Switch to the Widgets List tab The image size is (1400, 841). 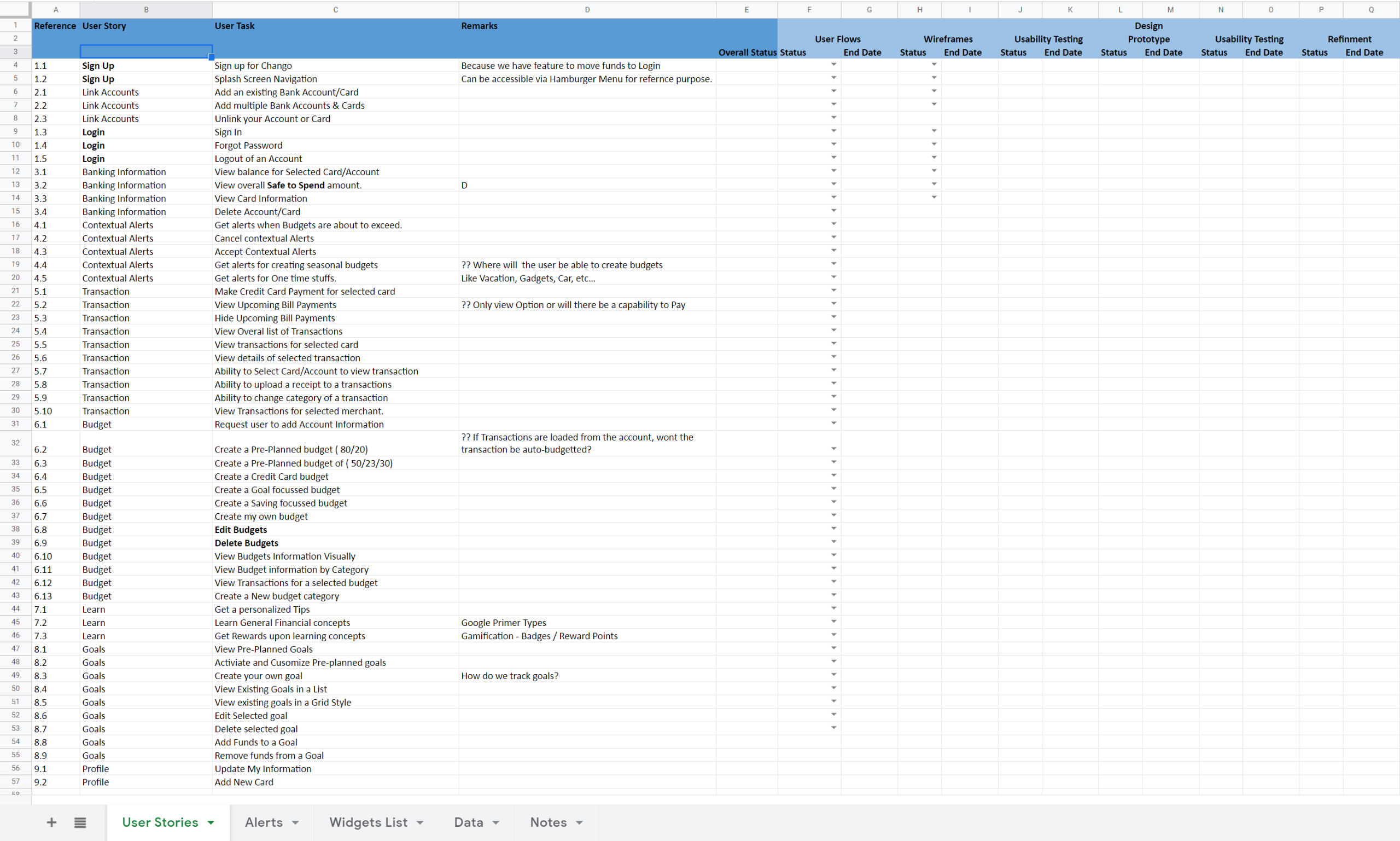(x=368, y=822)
